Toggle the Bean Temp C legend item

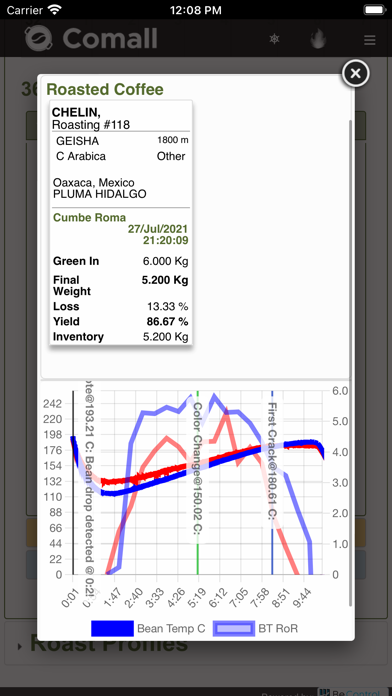[x=148, y=629]
